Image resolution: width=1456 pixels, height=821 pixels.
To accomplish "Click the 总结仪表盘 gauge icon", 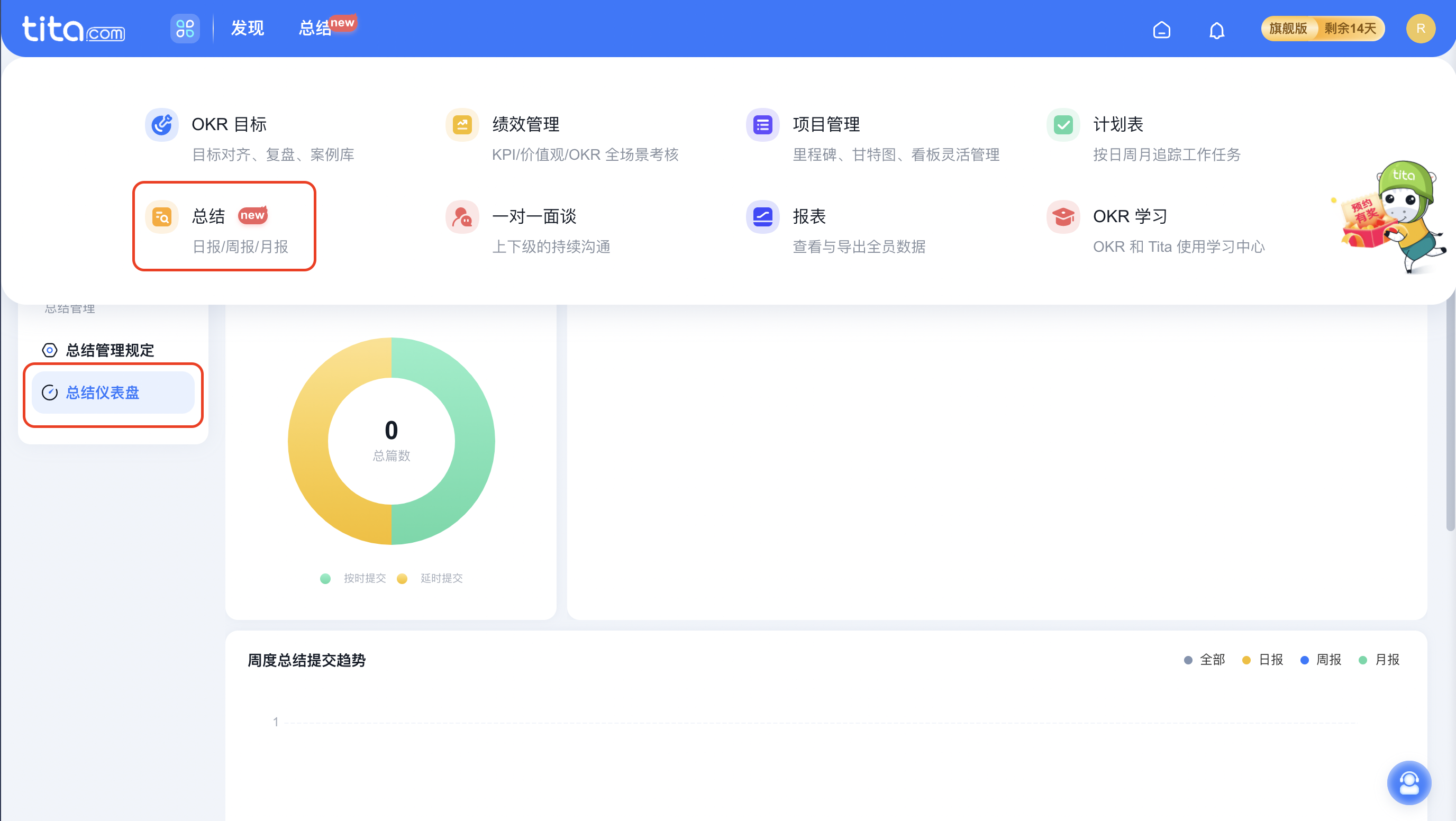I will point(50,393).
